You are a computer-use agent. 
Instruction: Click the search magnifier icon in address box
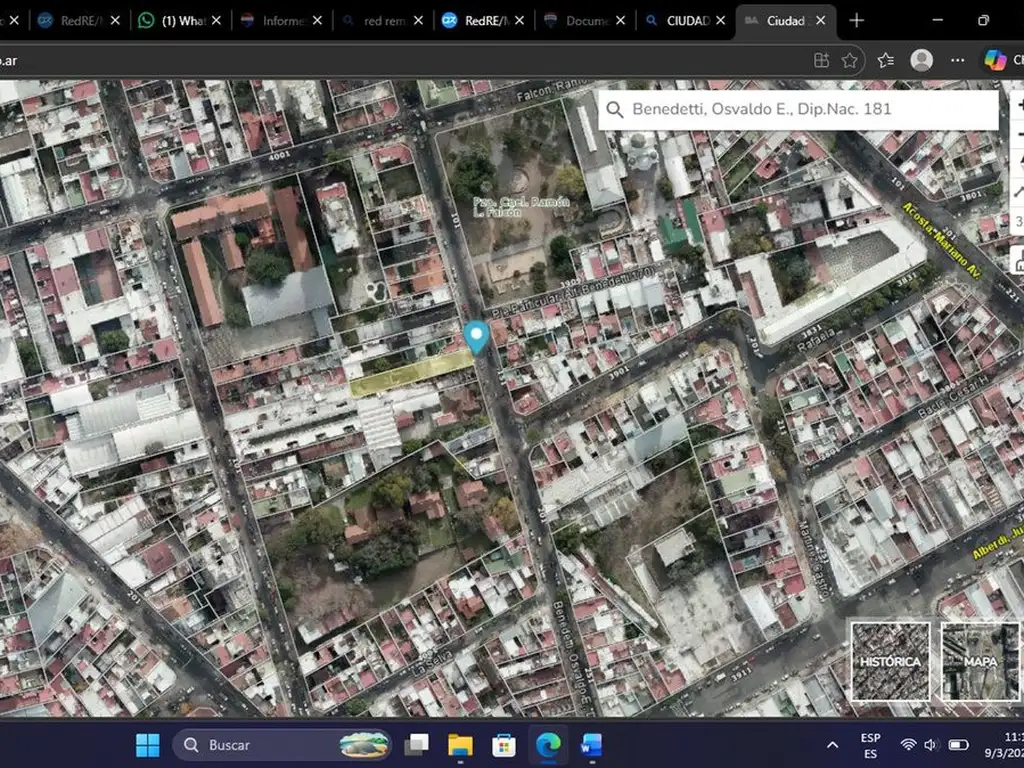click(x=615, y=109)
